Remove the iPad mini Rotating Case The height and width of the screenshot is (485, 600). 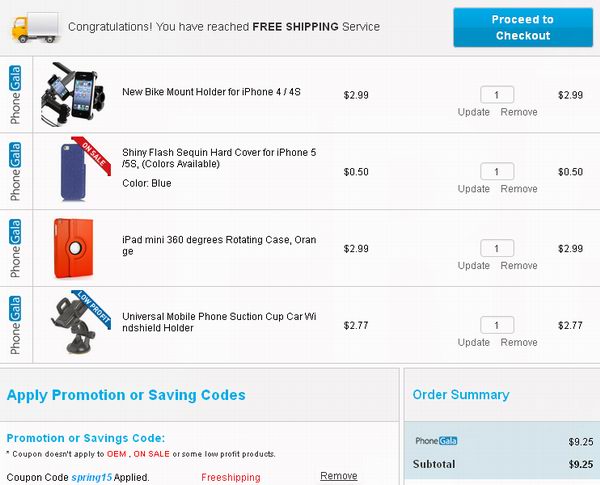pos(519,266)
